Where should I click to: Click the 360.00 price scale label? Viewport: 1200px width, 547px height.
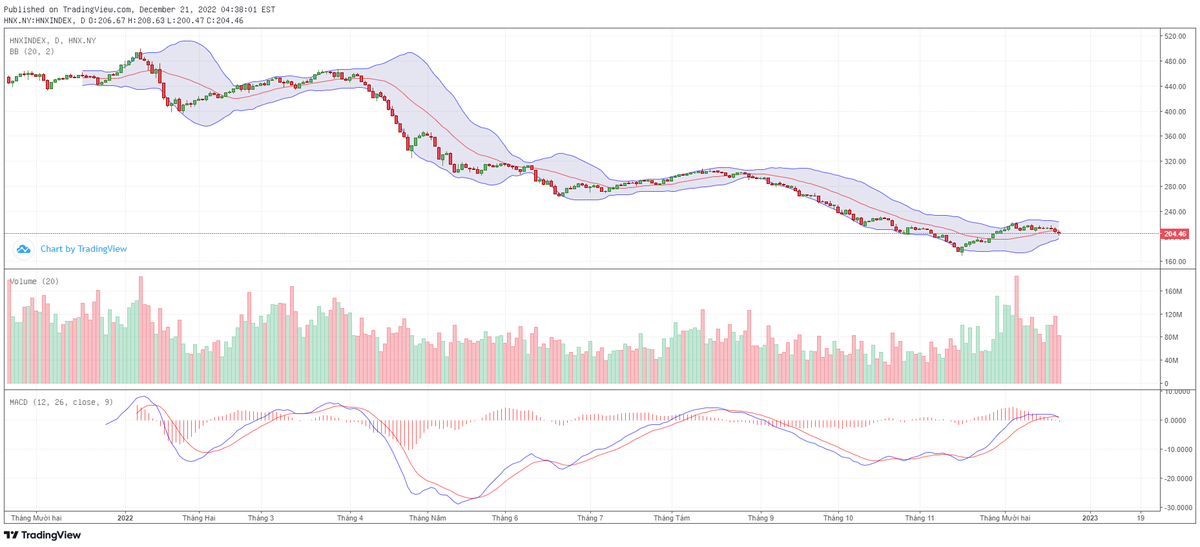click(x=1174, y=162)
